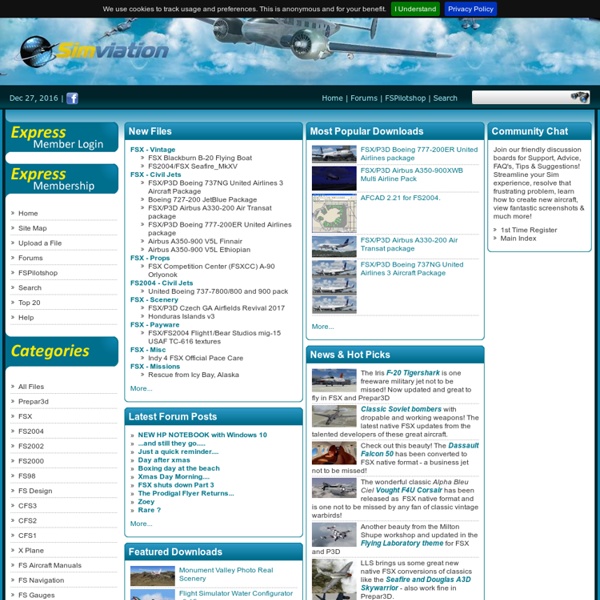Click the Dassault Falcon 50 cabin thumbnail
The height and width of the screenshot is (600, 600).
click(334, 453)
